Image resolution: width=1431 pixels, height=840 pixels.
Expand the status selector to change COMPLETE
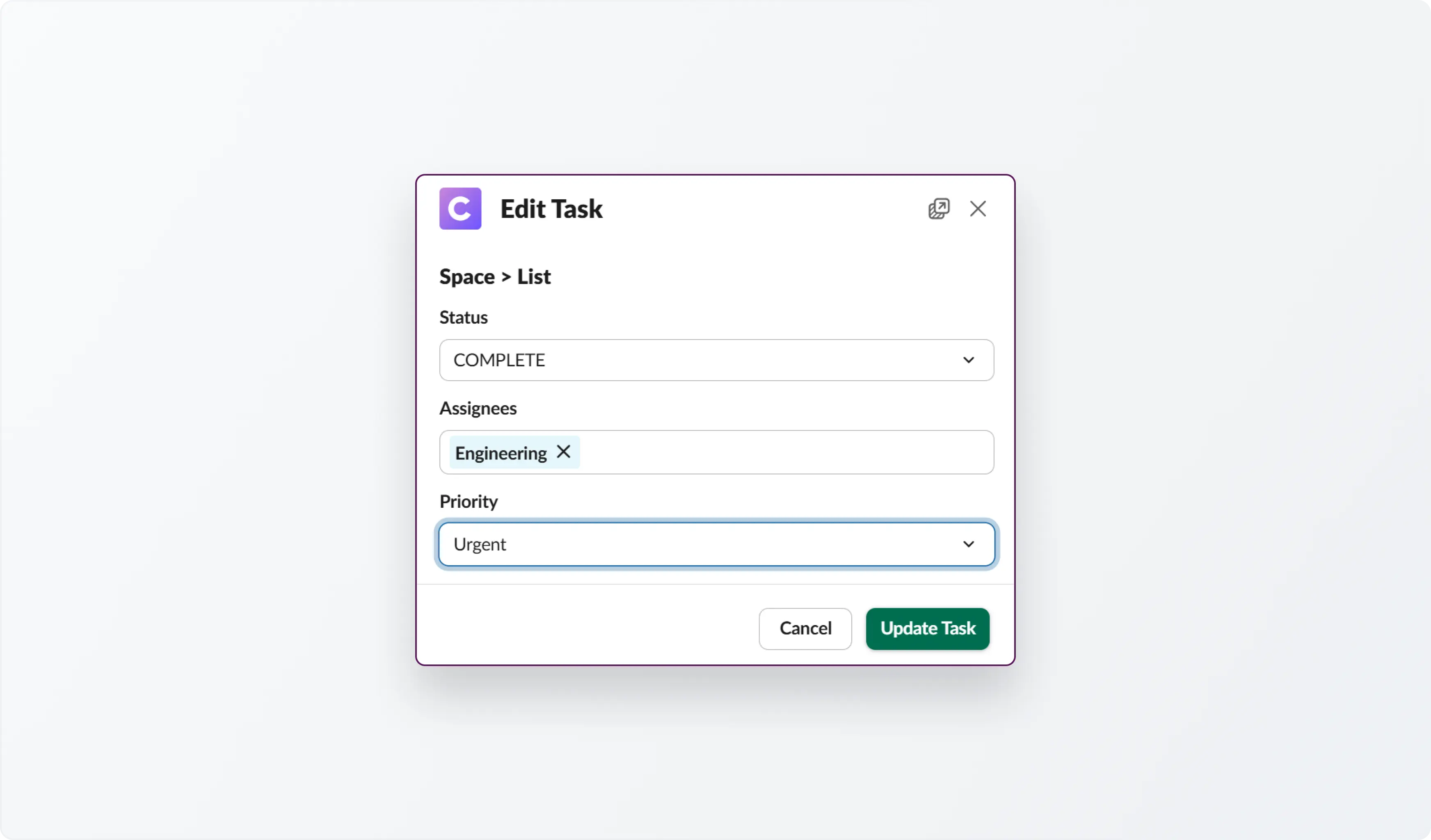(x=715, y=360)
